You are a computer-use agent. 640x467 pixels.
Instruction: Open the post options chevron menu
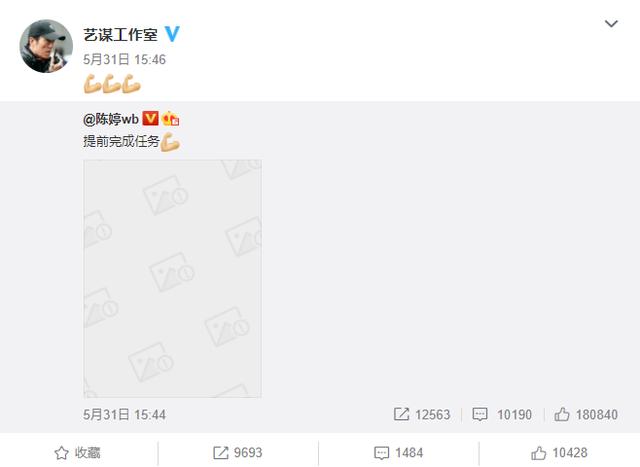click(611, 24)
